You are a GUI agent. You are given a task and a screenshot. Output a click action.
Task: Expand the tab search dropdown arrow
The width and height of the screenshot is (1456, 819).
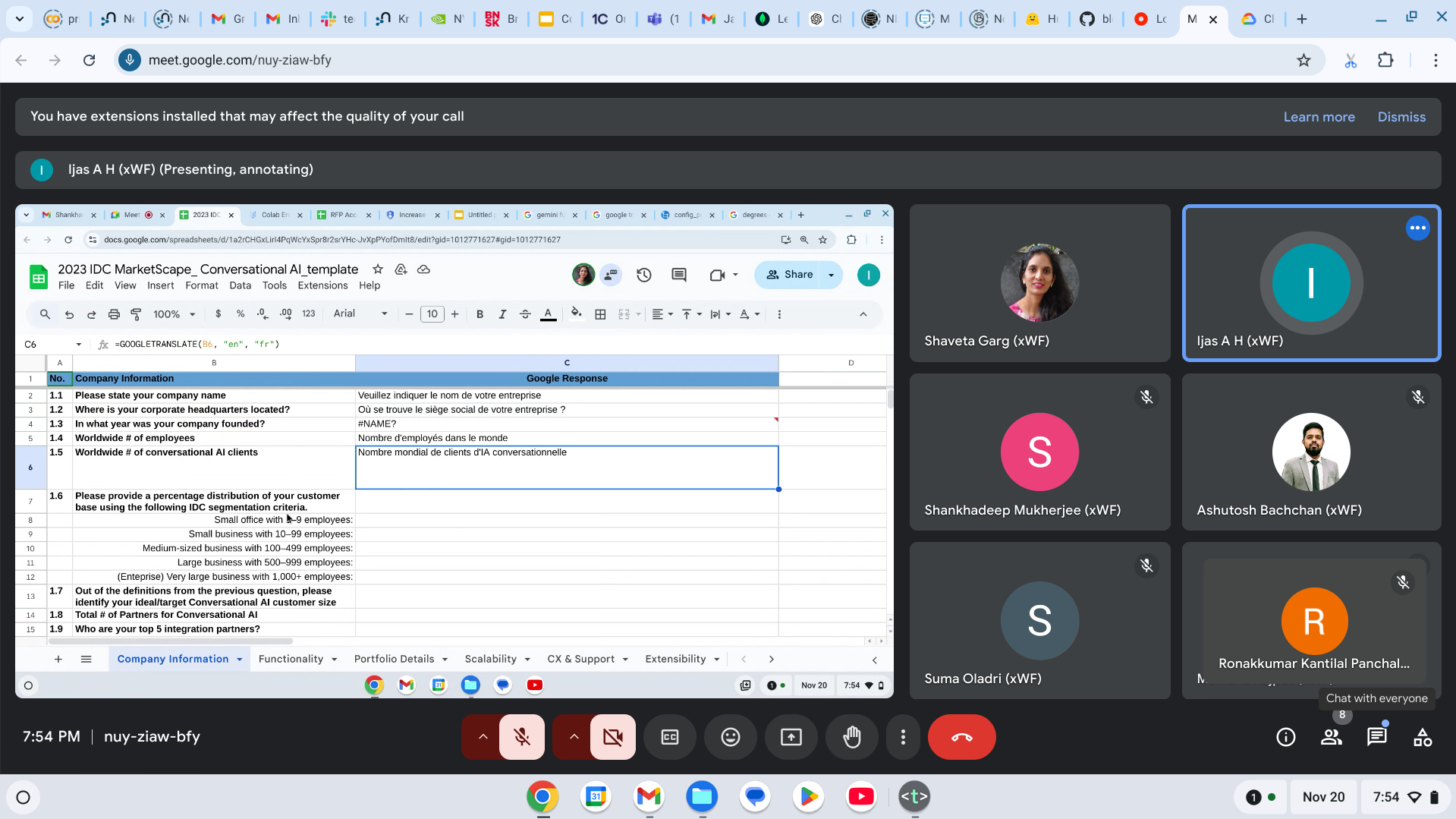[20, 19]
